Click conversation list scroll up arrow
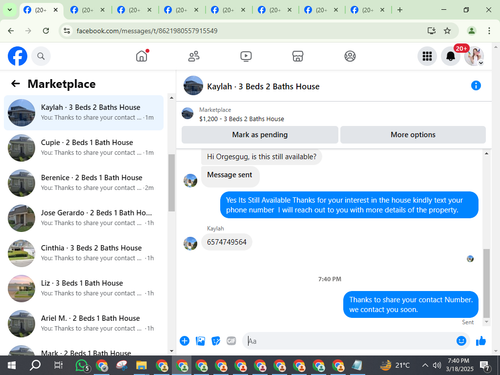The height and width of the screenshot is (375, 500). pyautogui.click(x=171, y=98)
